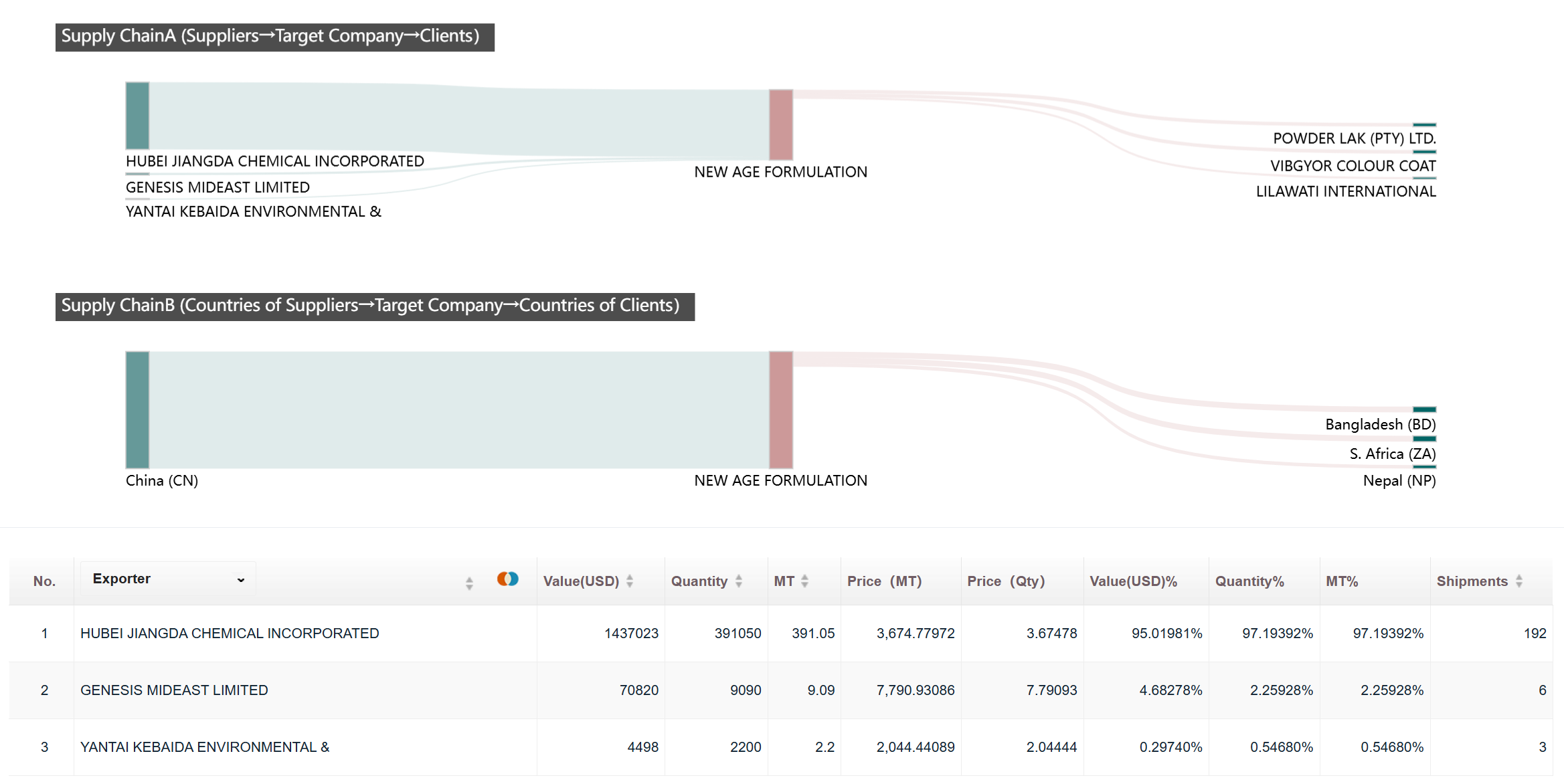This screenshot has height=784, width=1564.
Task: Click the No. column header
Action: [x=44, y=581]
